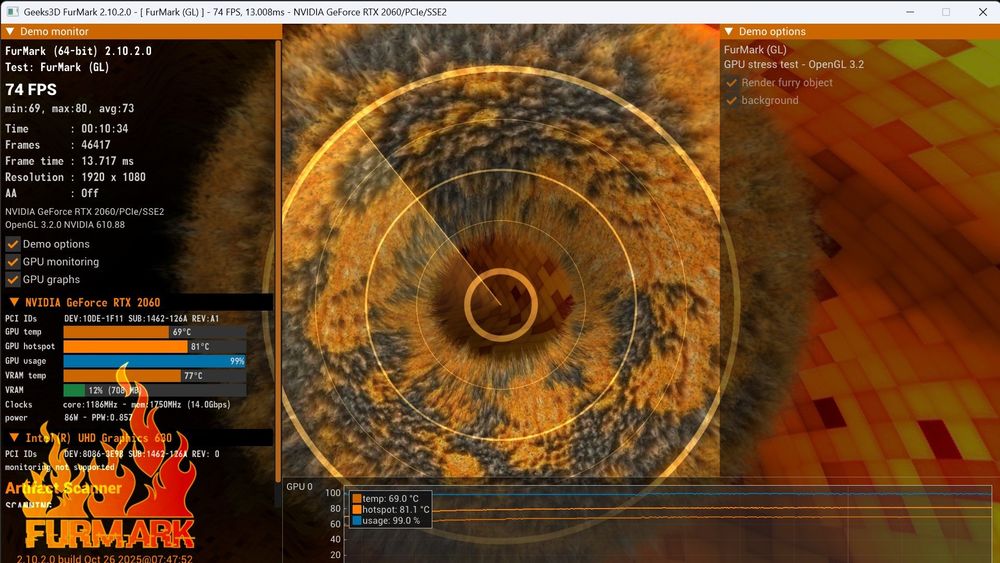Minimize the FurMark window
Screen dimensions: 1000x563
coord(910,12)
